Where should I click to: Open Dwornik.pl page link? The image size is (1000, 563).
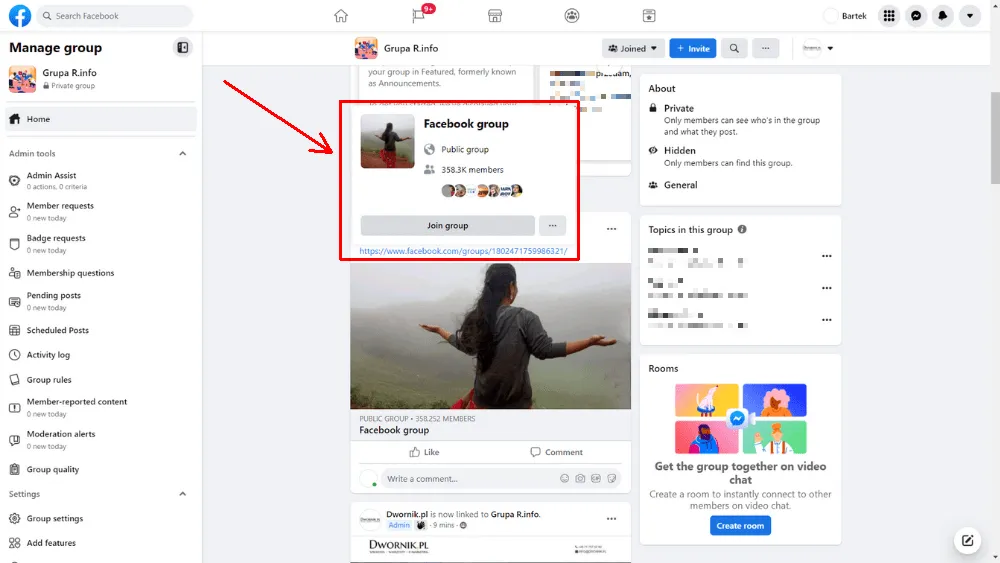point(407,515)
